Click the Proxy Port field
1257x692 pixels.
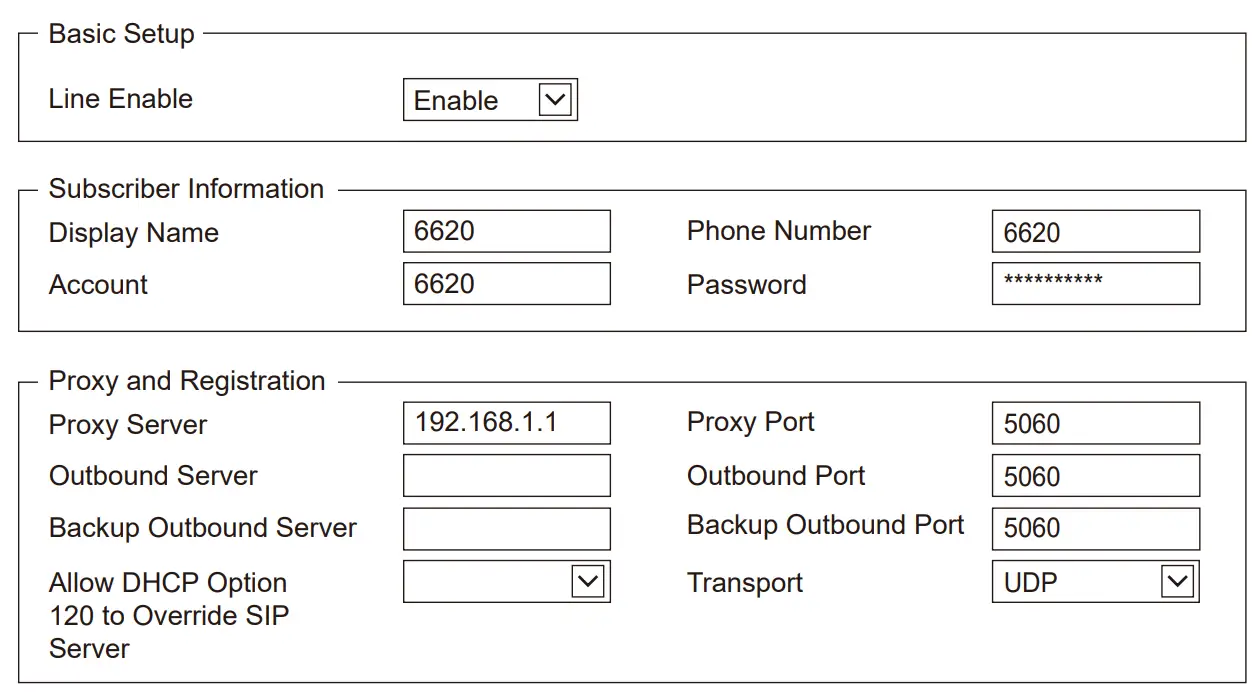click(x=1095, y=423)
